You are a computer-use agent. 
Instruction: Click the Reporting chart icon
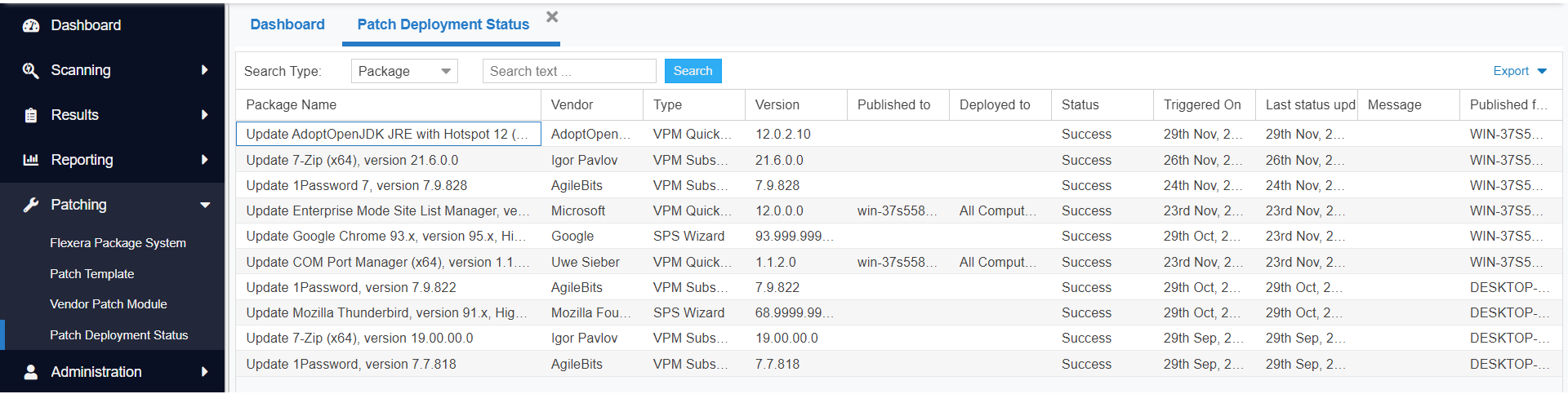tap(31, 160)
